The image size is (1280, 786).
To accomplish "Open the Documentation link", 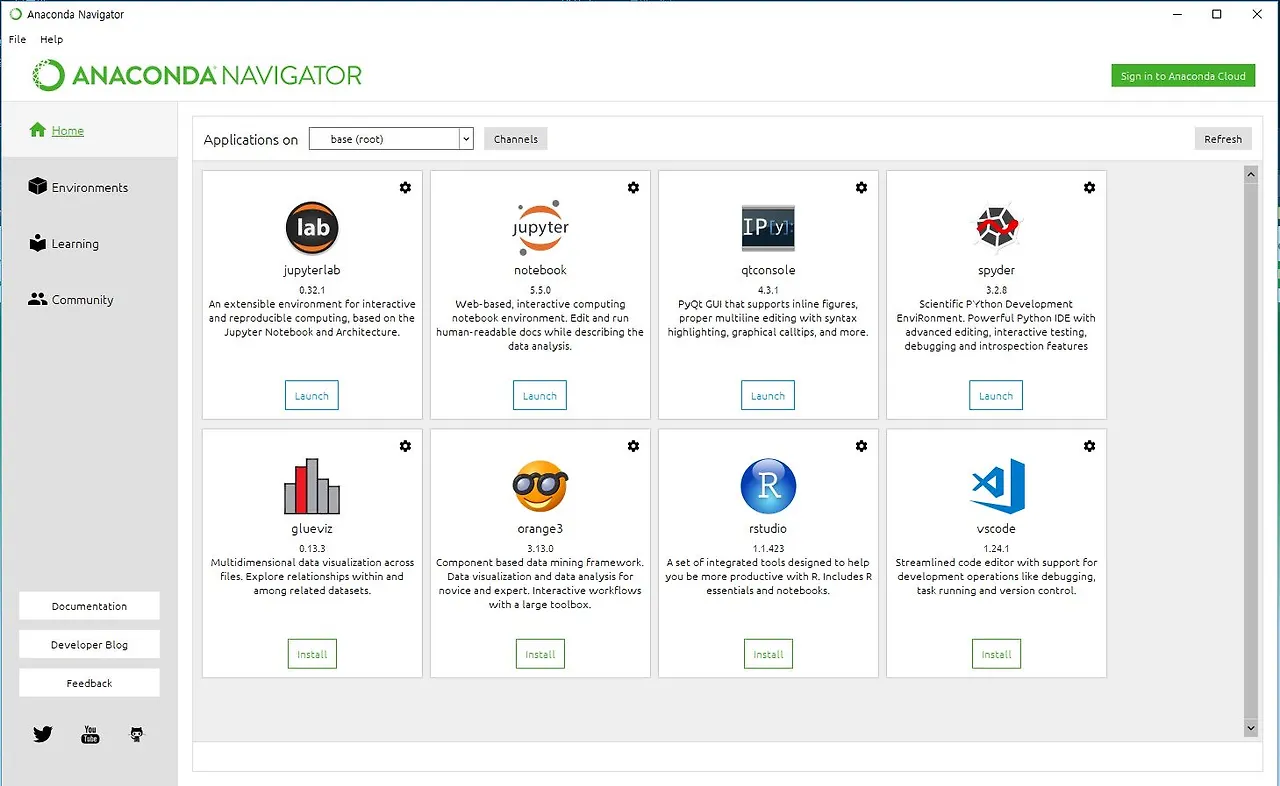I will pos(89,606).
